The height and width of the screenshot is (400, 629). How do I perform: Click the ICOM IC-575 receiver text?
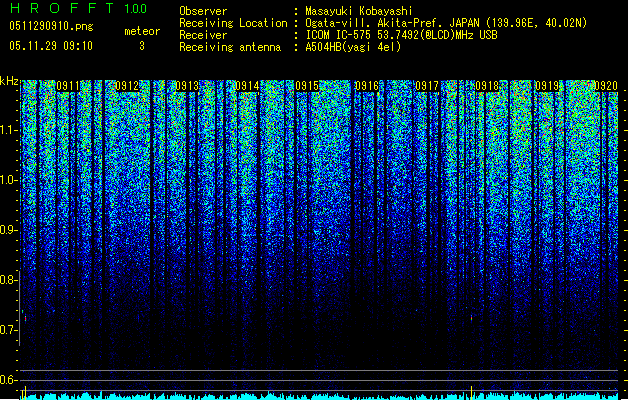pos(401,35)
